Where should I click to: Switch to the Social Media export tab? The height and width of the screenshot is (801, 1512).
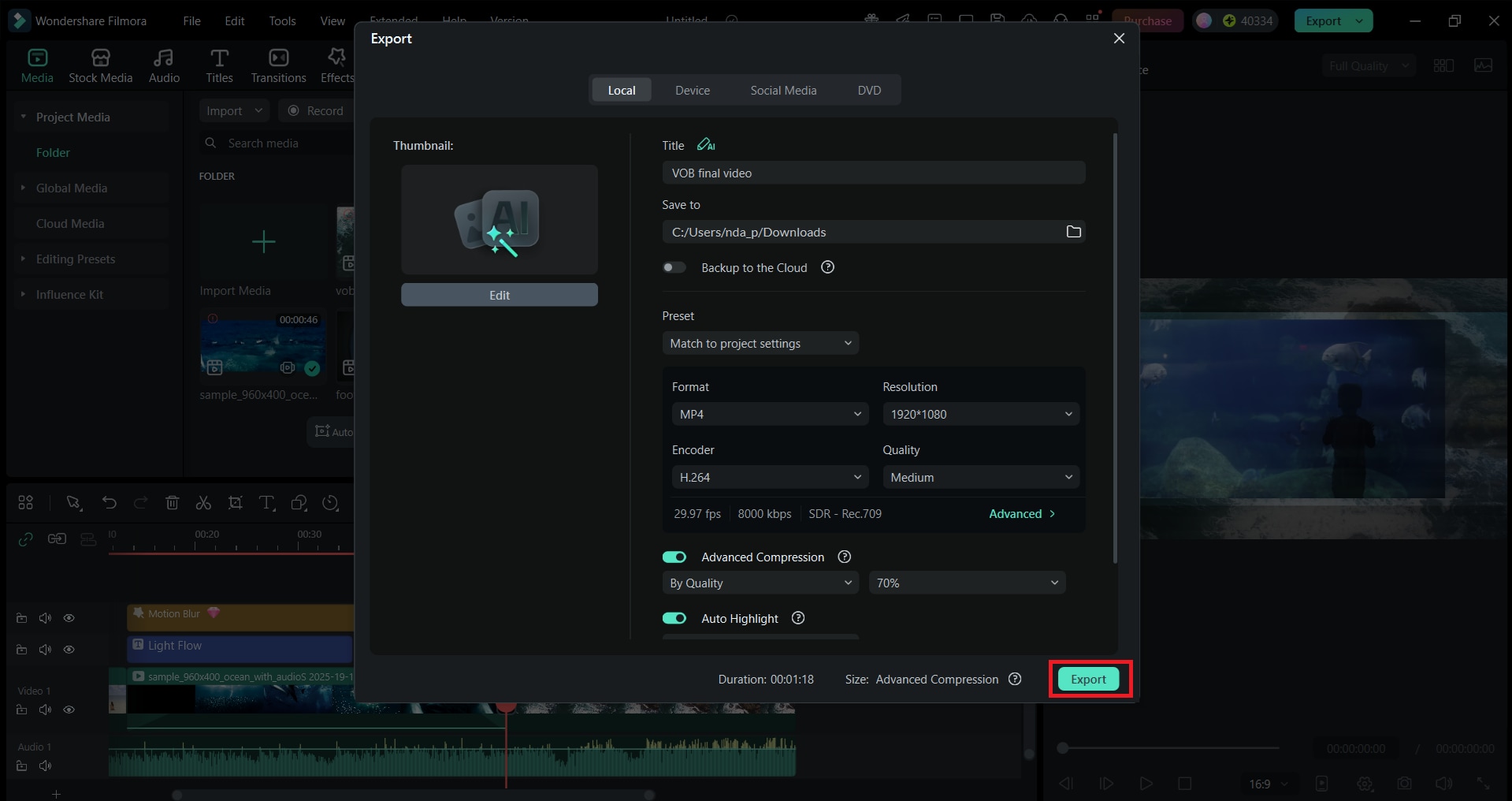coord(783,90)
